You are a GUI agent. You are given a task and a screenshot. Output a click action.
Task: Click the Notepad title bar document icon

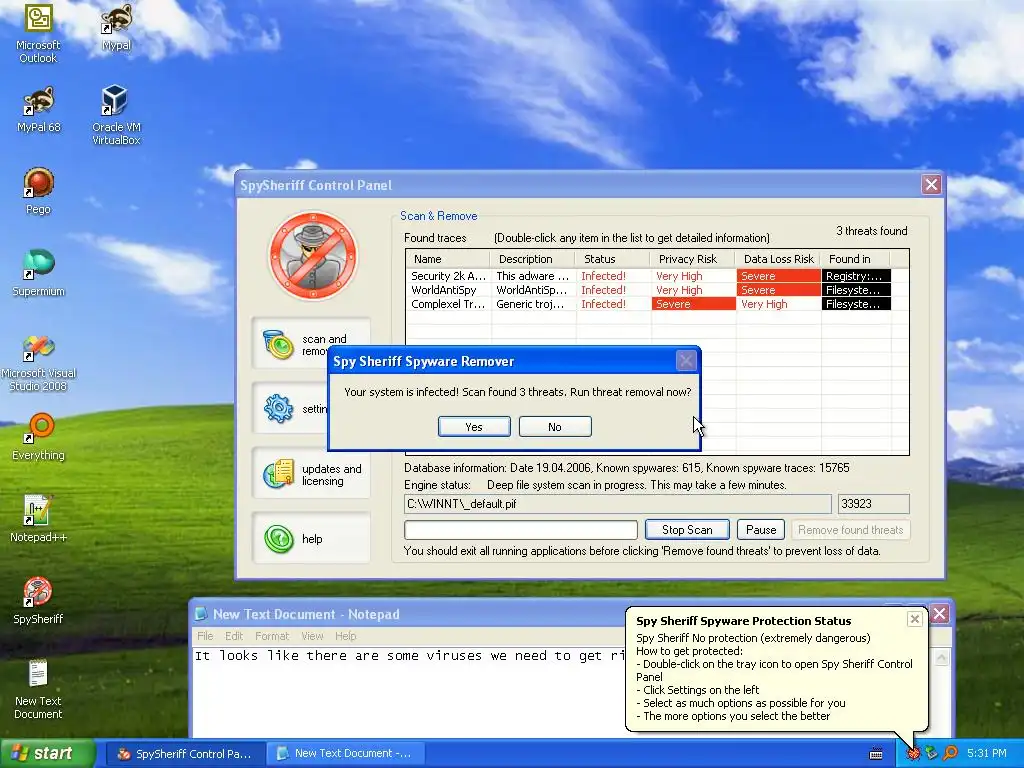[201, 614]
